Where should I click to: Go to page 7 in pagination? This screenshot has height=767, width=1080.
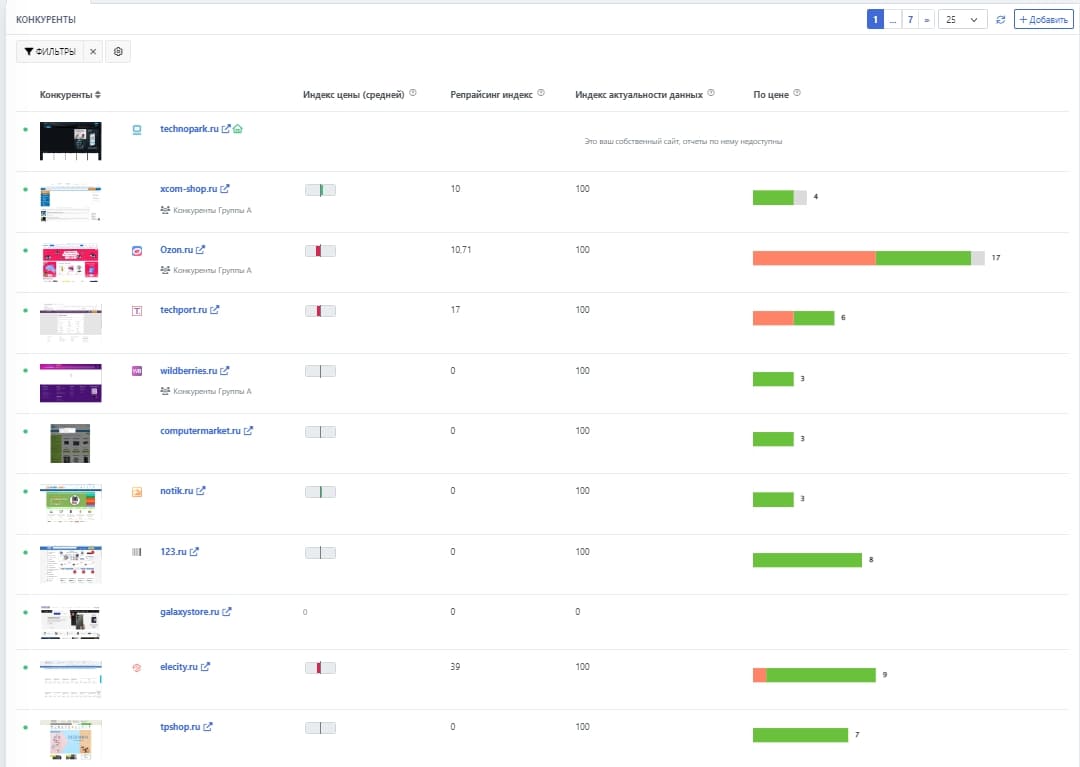click(x=910, y=20)
